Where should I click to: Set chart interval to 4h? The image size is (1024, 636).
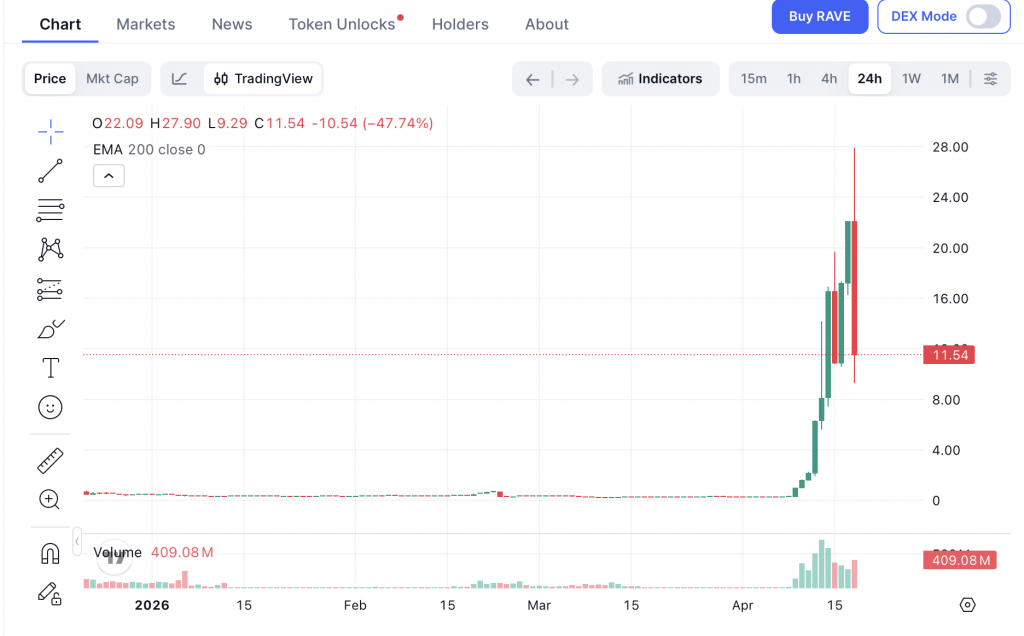tap(829, 79)
